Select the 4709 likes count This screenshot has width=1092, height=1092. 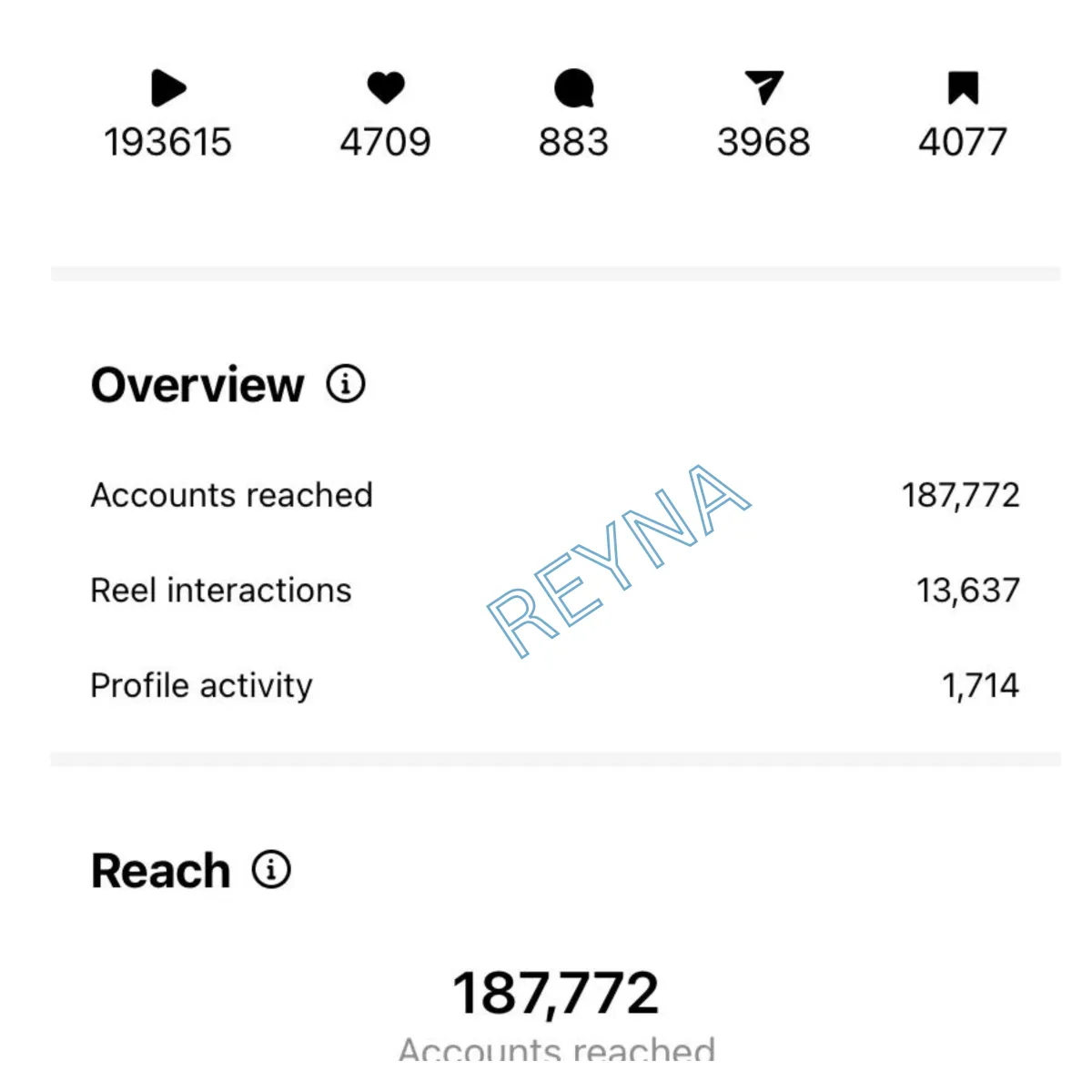click(x=386, y=142)
